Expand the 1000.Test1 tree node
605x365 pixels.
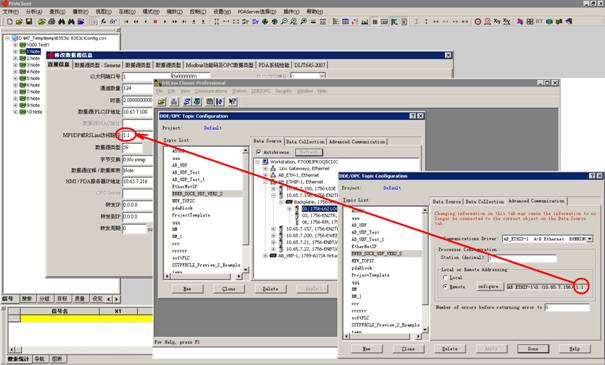(x=15, y=45)
